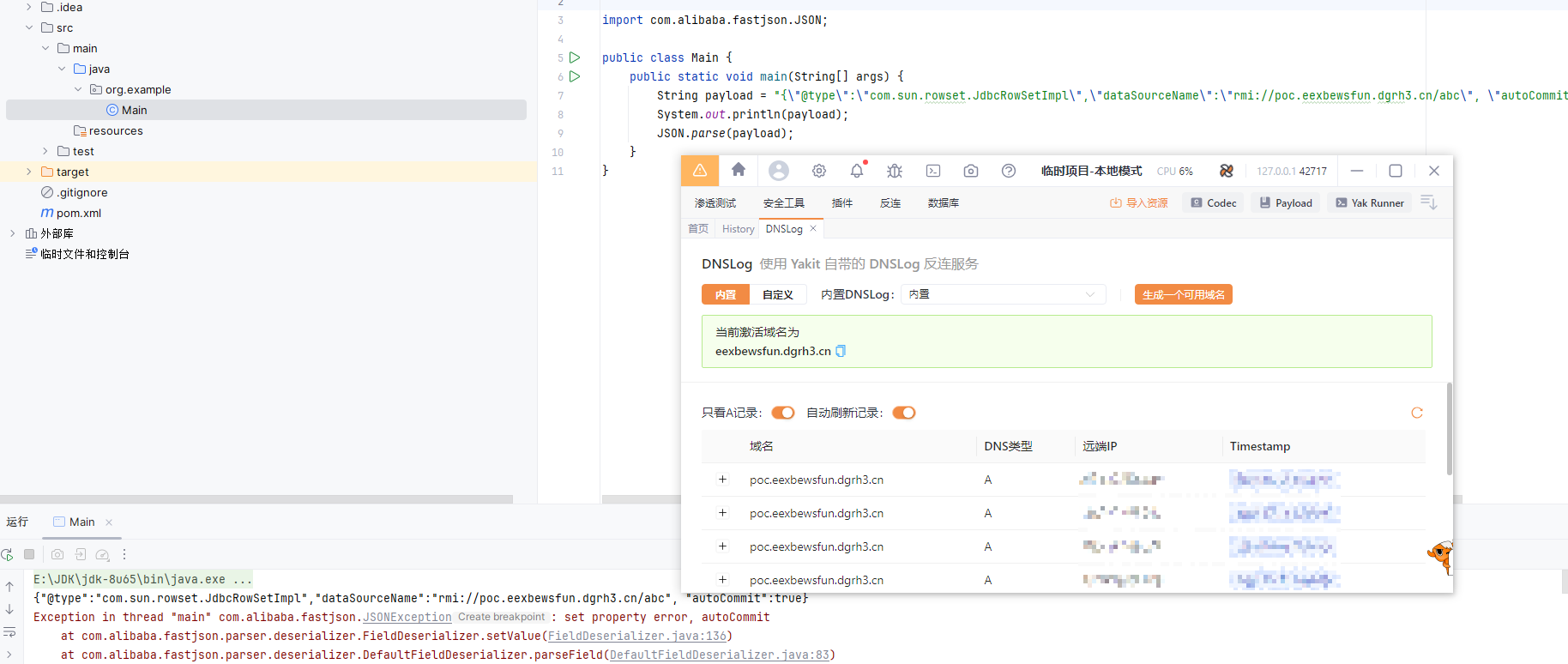
Task: Open FieldDeserializer.java:136 stack link
Action: pyautogui.click(x=637, y=636)
